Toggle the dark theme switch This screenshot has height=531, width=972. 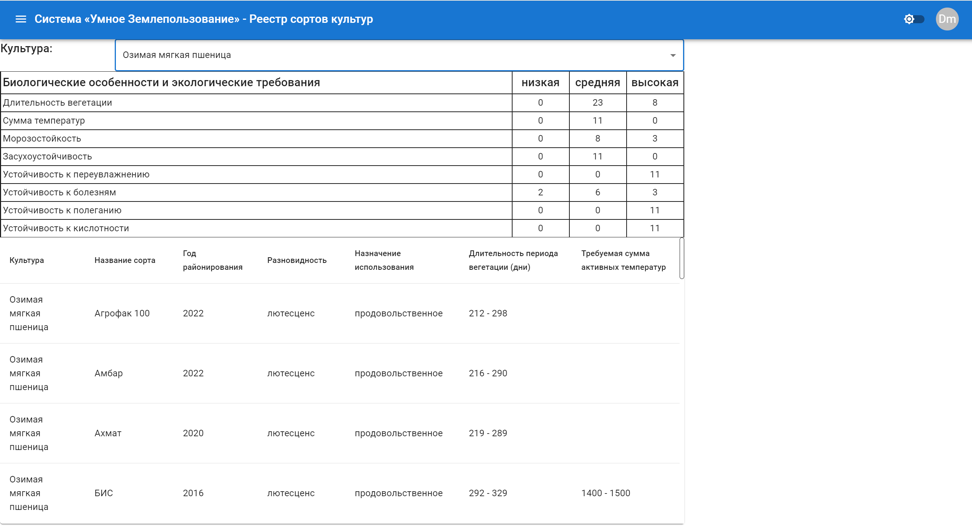[914, 19]
